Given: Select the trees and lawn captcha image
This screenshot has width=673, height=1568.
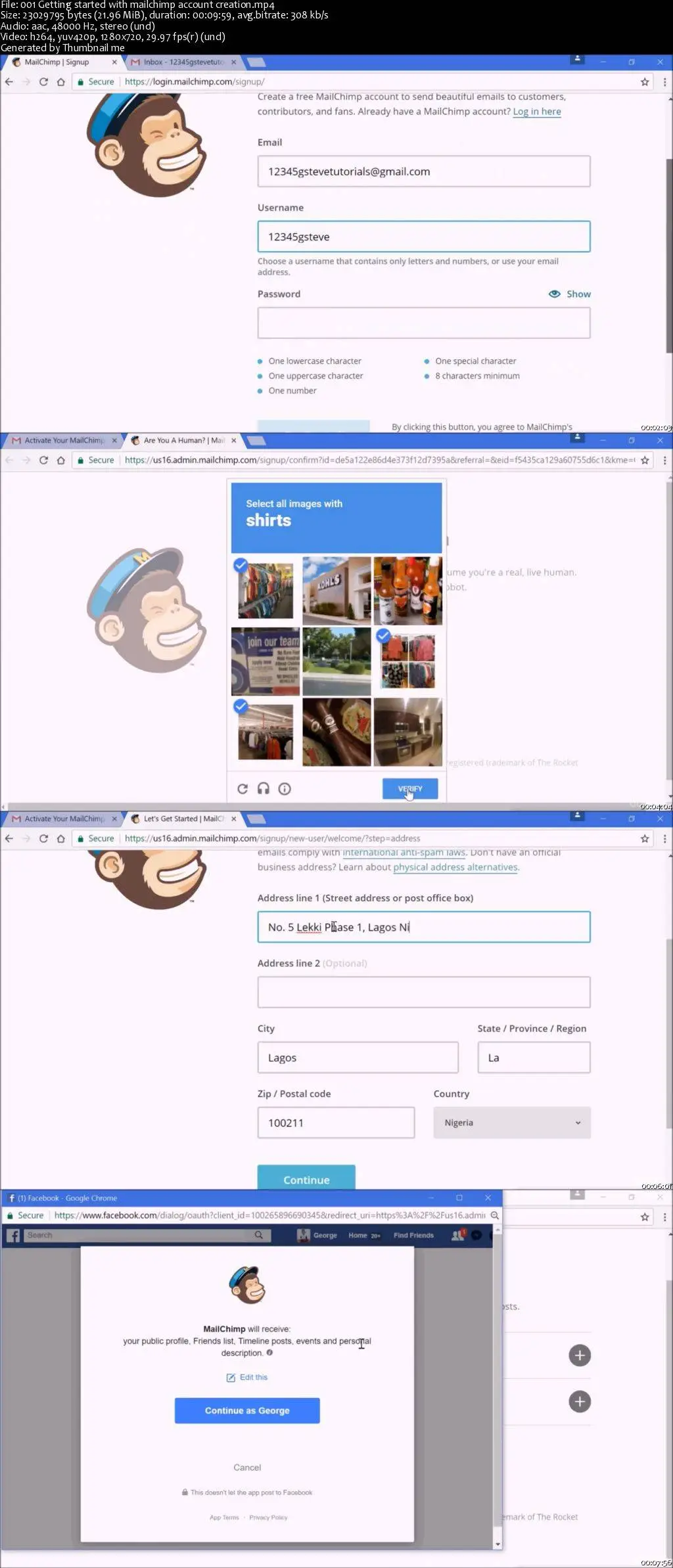Looking at the screenshot, I should pos(336,661).
